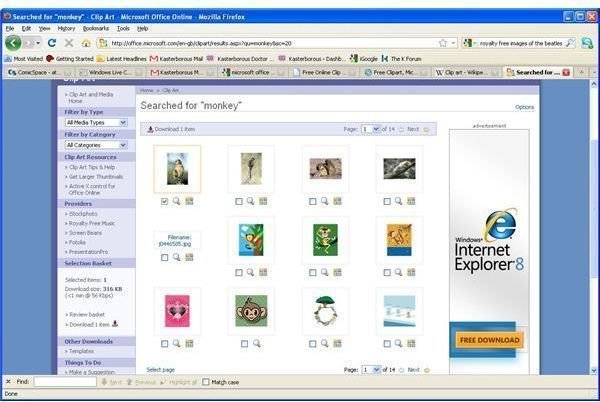Click the address bar URL field
Image resolution: width=600 pixels, height=402 pixels.
(x=274, y=43)
